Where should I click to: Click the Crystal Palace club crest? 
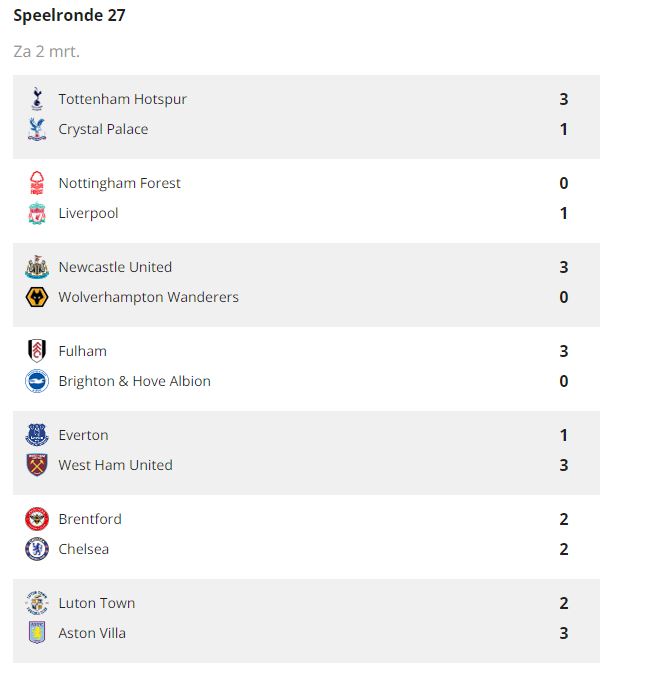(37, 129)
